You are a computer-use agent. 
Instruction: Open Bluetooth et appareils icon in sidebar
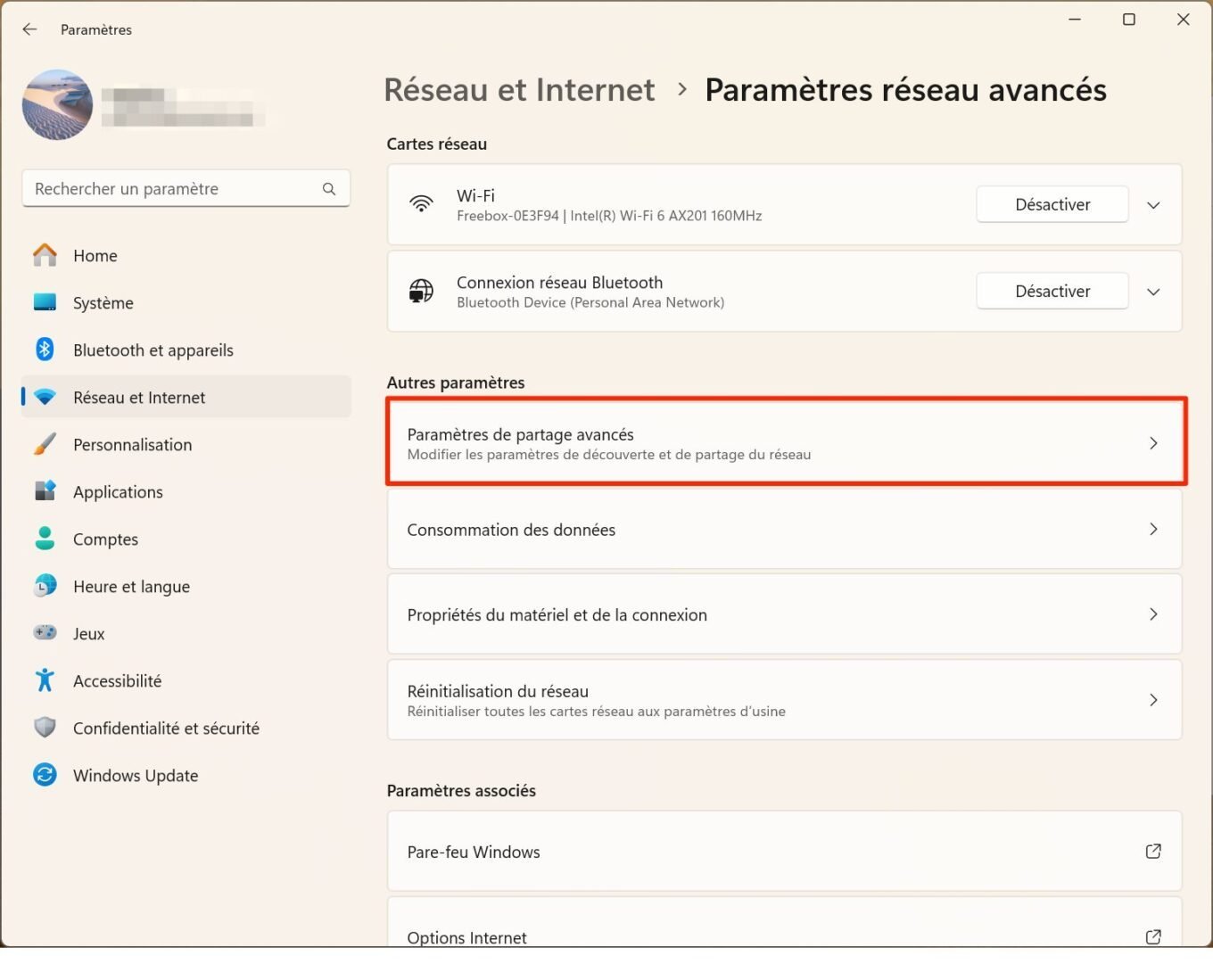click(45, 350)
